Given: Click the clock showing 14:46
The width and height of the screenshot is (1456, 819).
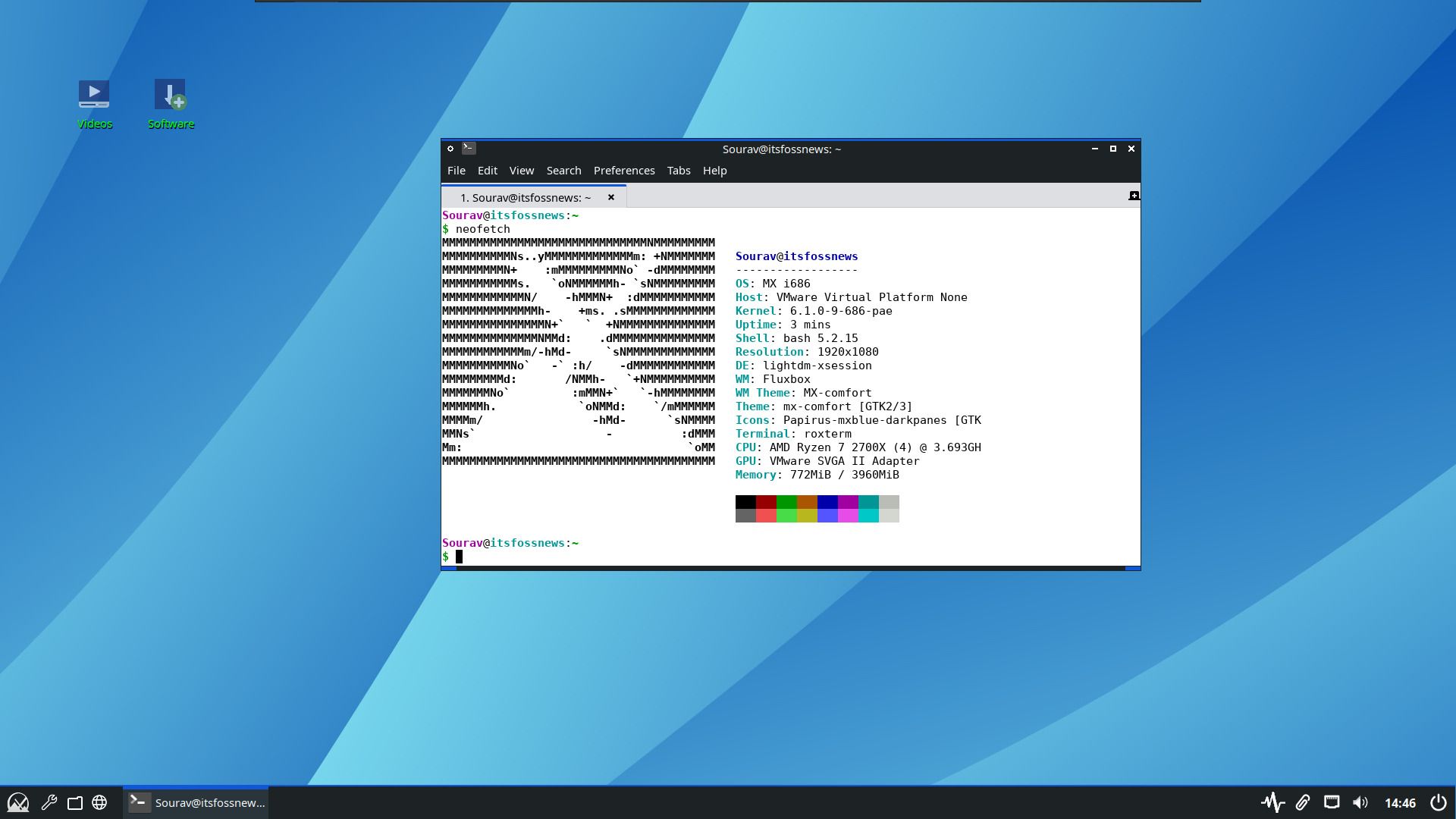Looking at the screenshot, I should point(1400,803).
